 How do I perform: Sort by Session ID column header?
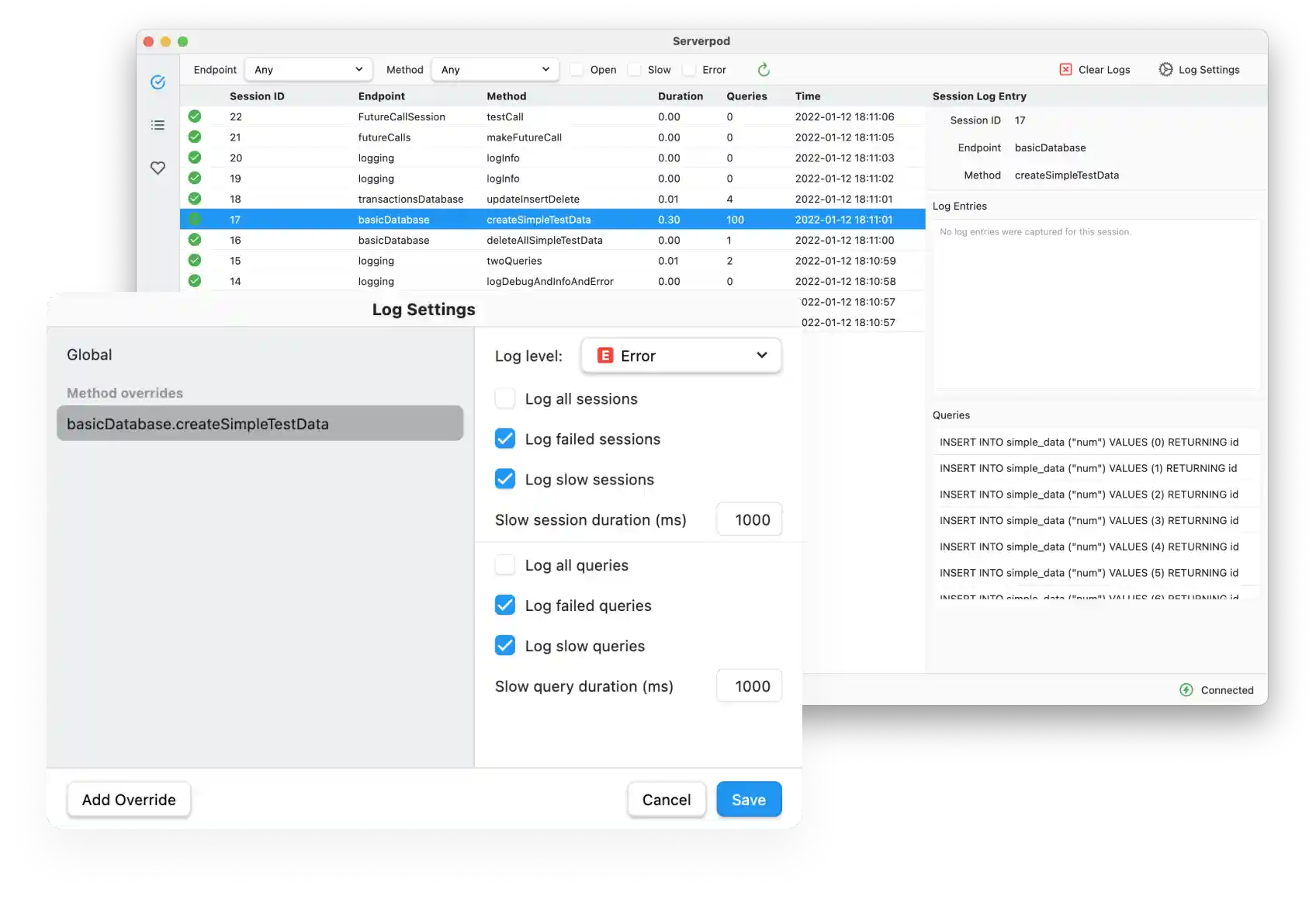257,96
